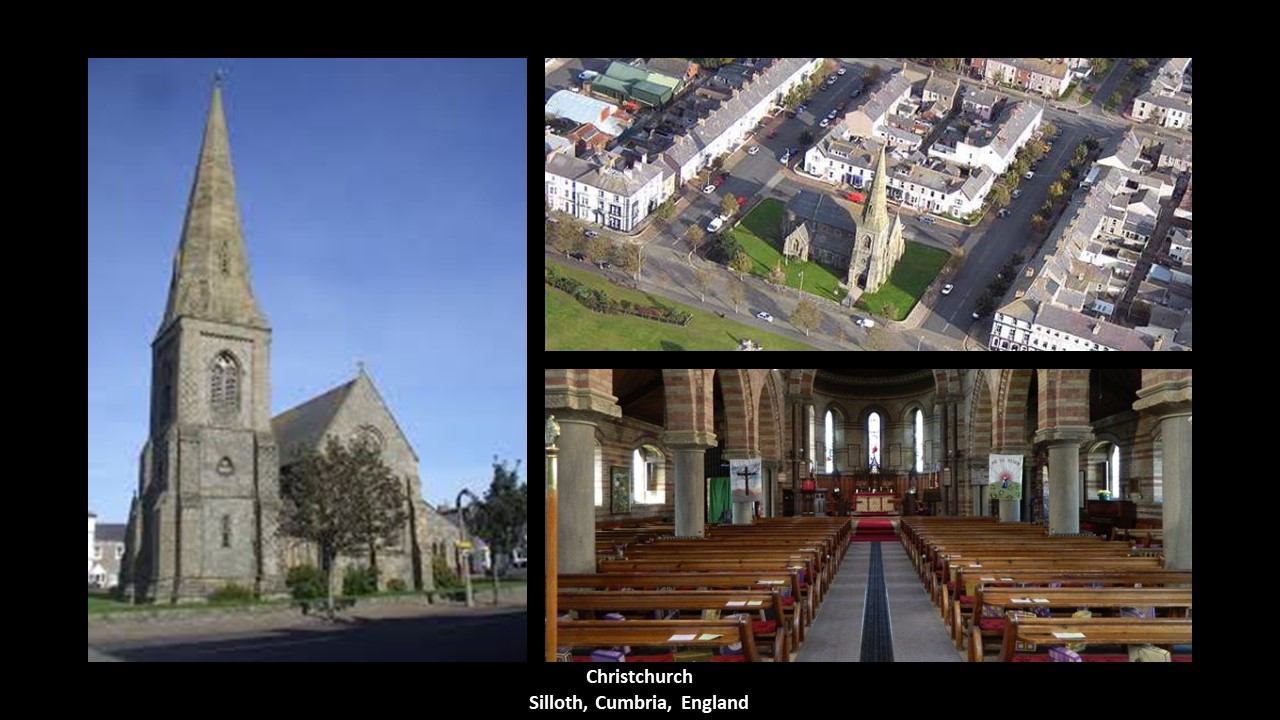
Task: Click the church exterior photo on the left
Action: pos(307,360)
